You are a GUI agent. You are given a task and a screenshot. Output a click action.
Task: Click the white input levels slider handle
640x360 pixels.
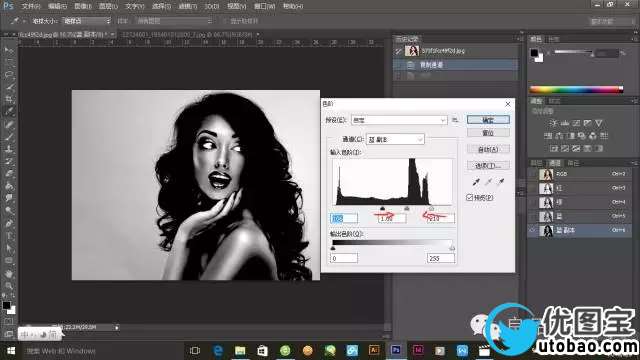(431, 209)
